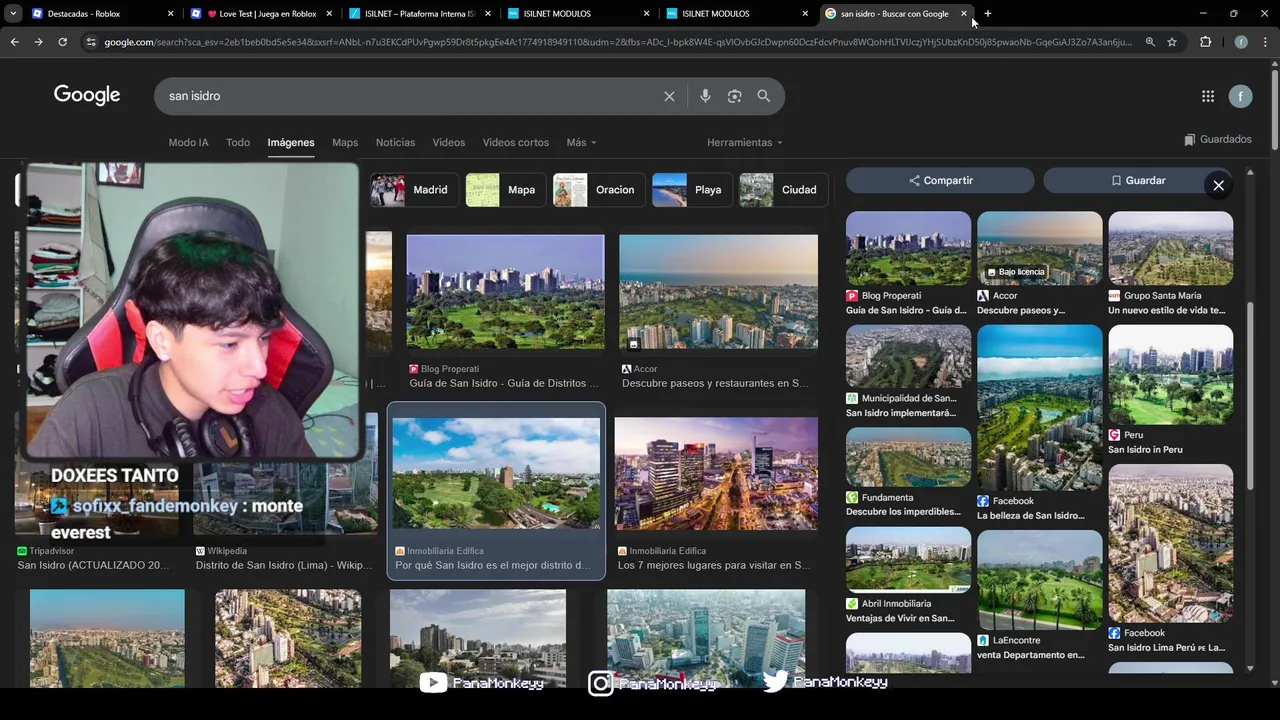This screenshot has width=1280, height=720.
Task: Open Tripadvisor San Isidro ACTUALIZADO link
Action: point(93,565)
